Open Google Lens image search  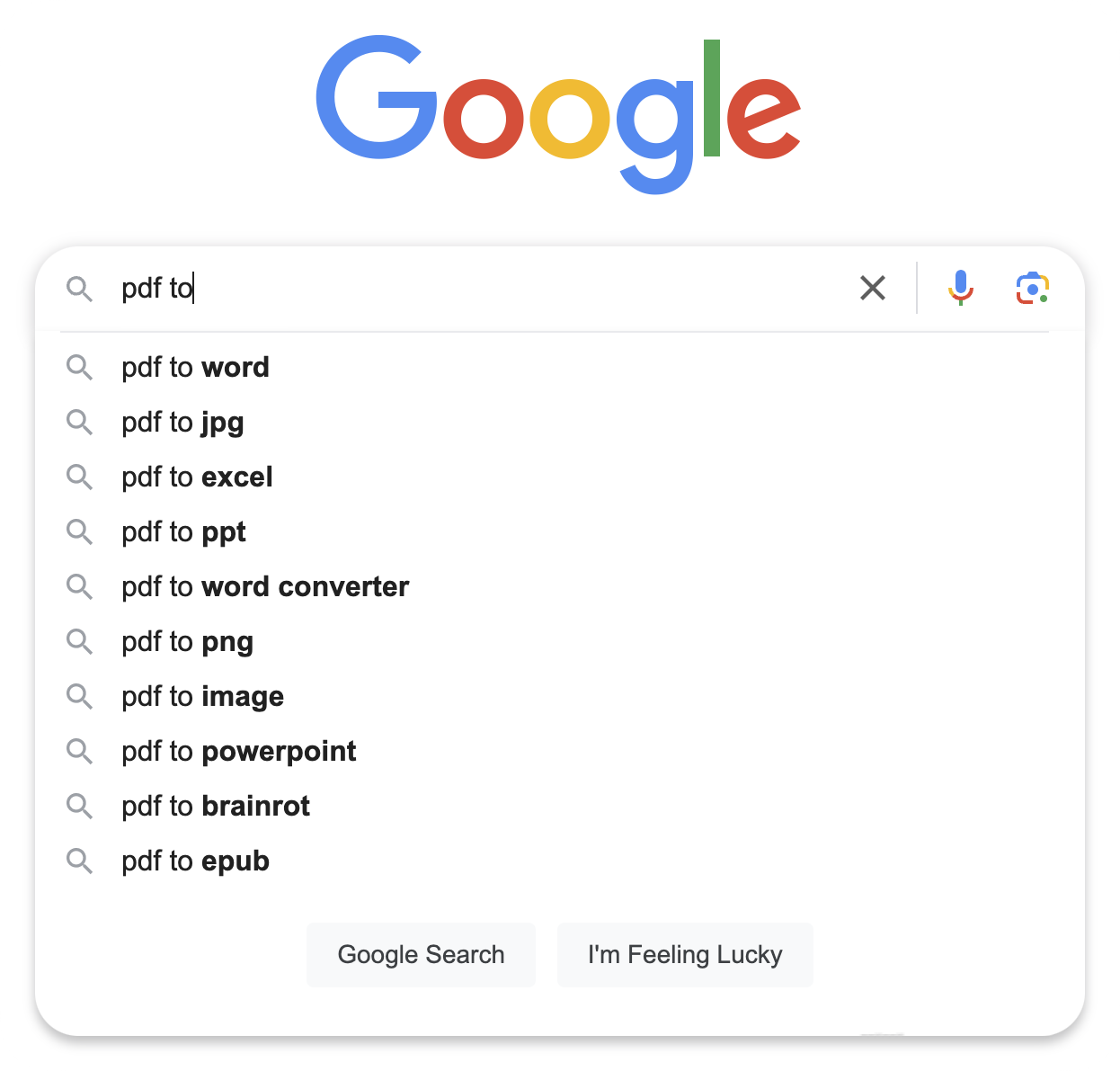click(x=1033, y=288)
